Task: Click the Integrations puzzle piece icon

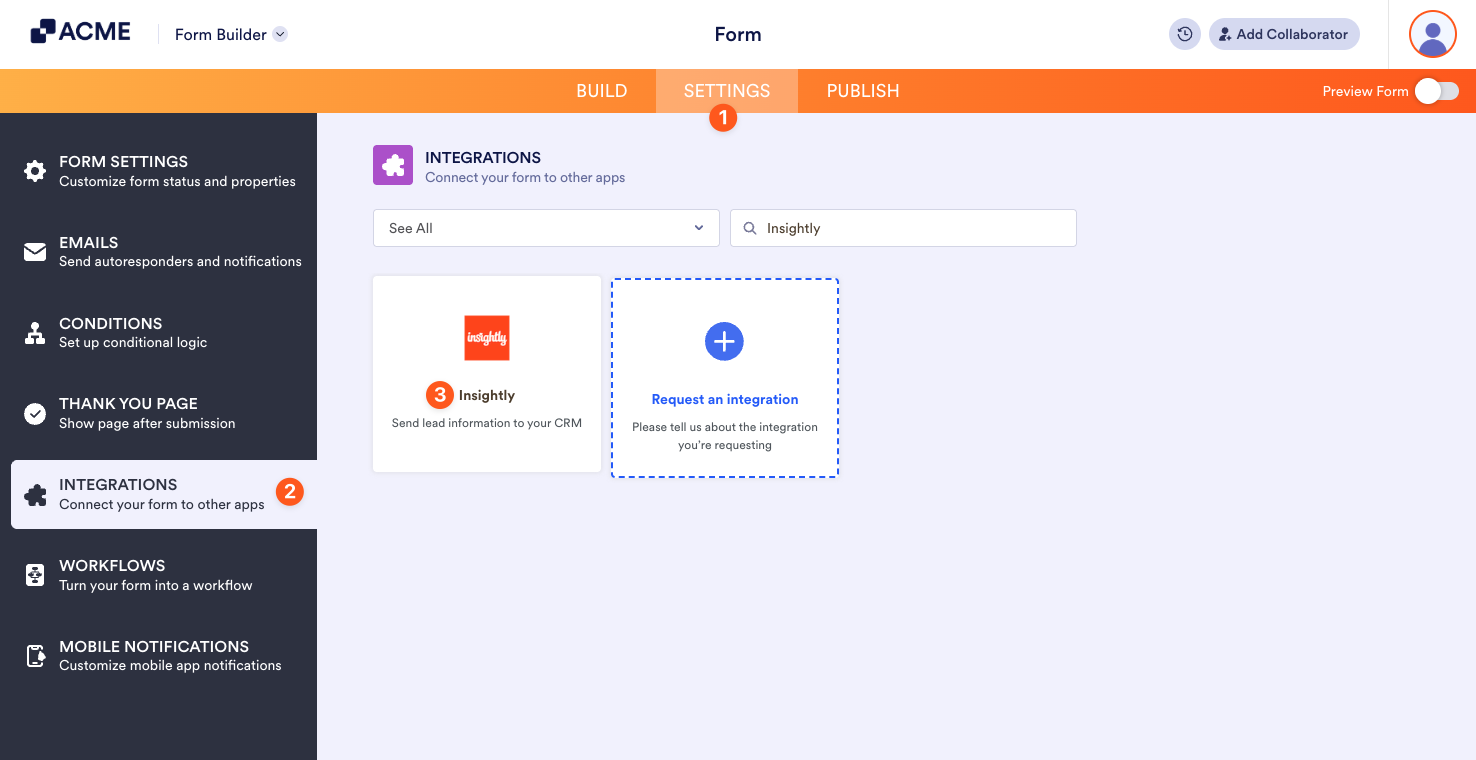Action: tap(35, 494)
